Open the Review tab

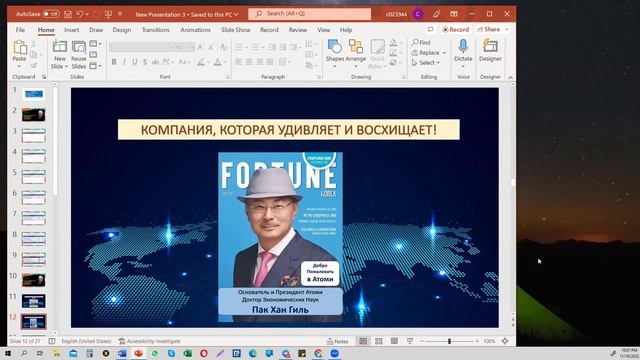click(298, 30)
